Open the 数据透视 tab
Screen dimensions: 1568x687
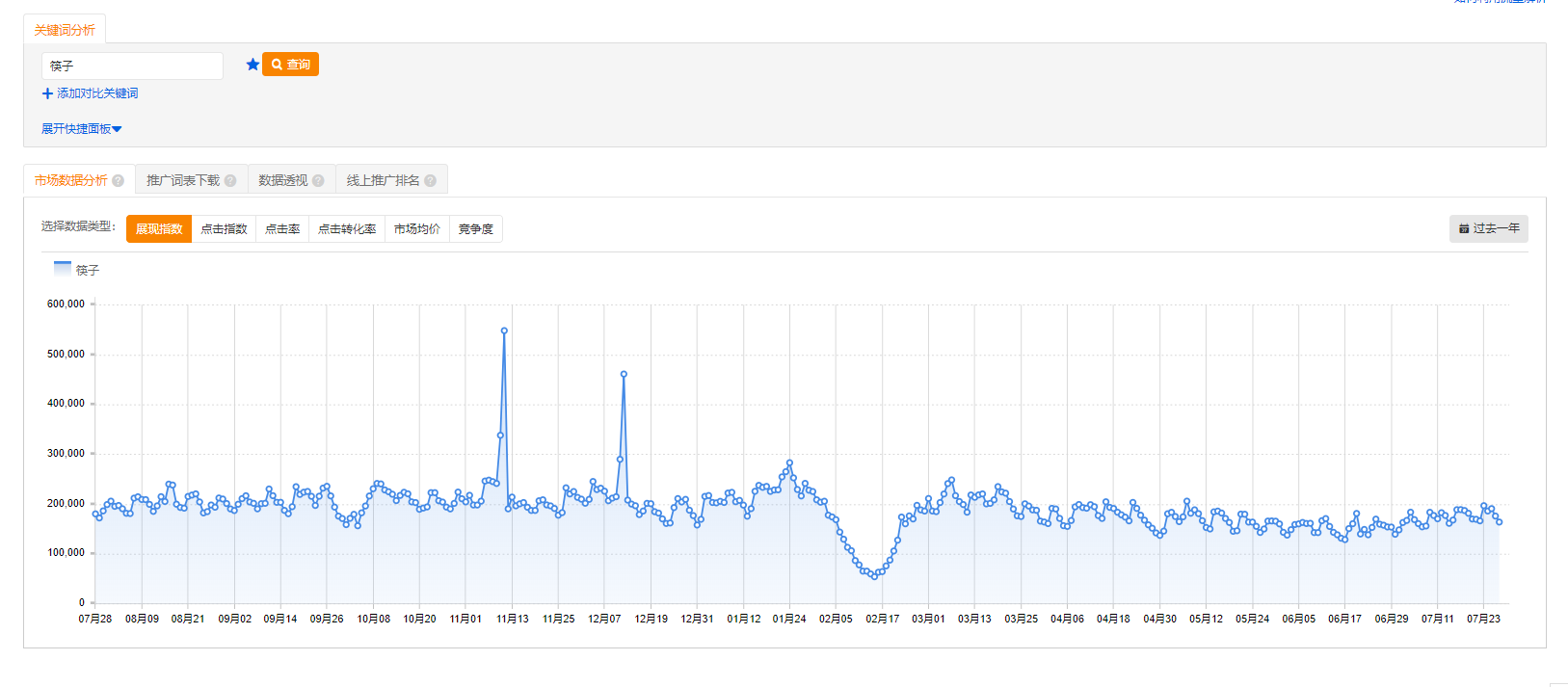[283, 180]
